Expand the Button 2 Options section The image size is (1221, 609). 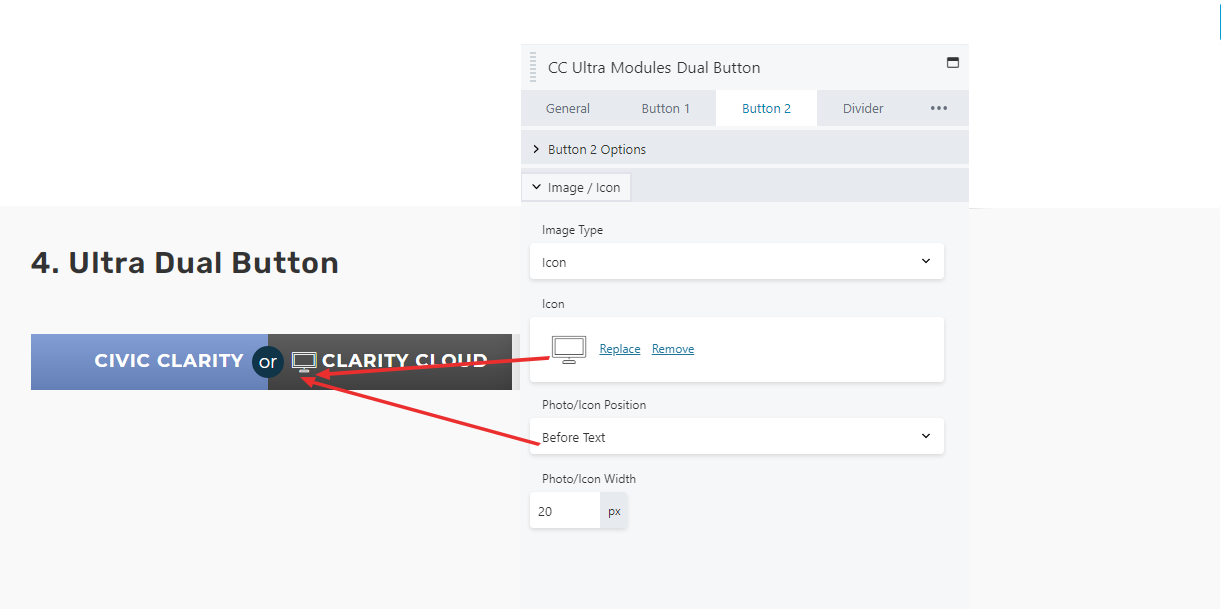coord(745,149)
